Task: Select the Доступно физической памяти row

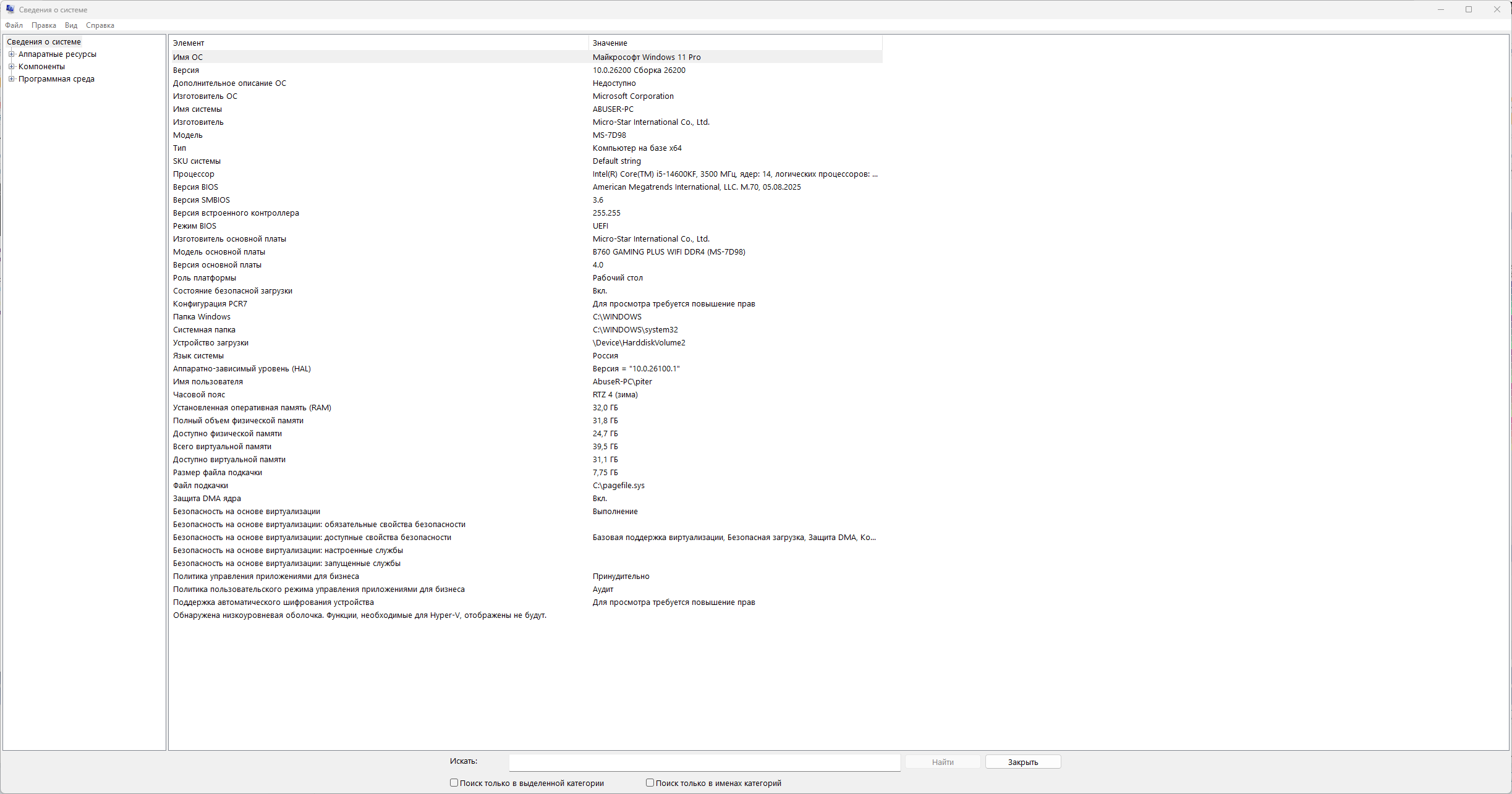Action: point(526,434)
